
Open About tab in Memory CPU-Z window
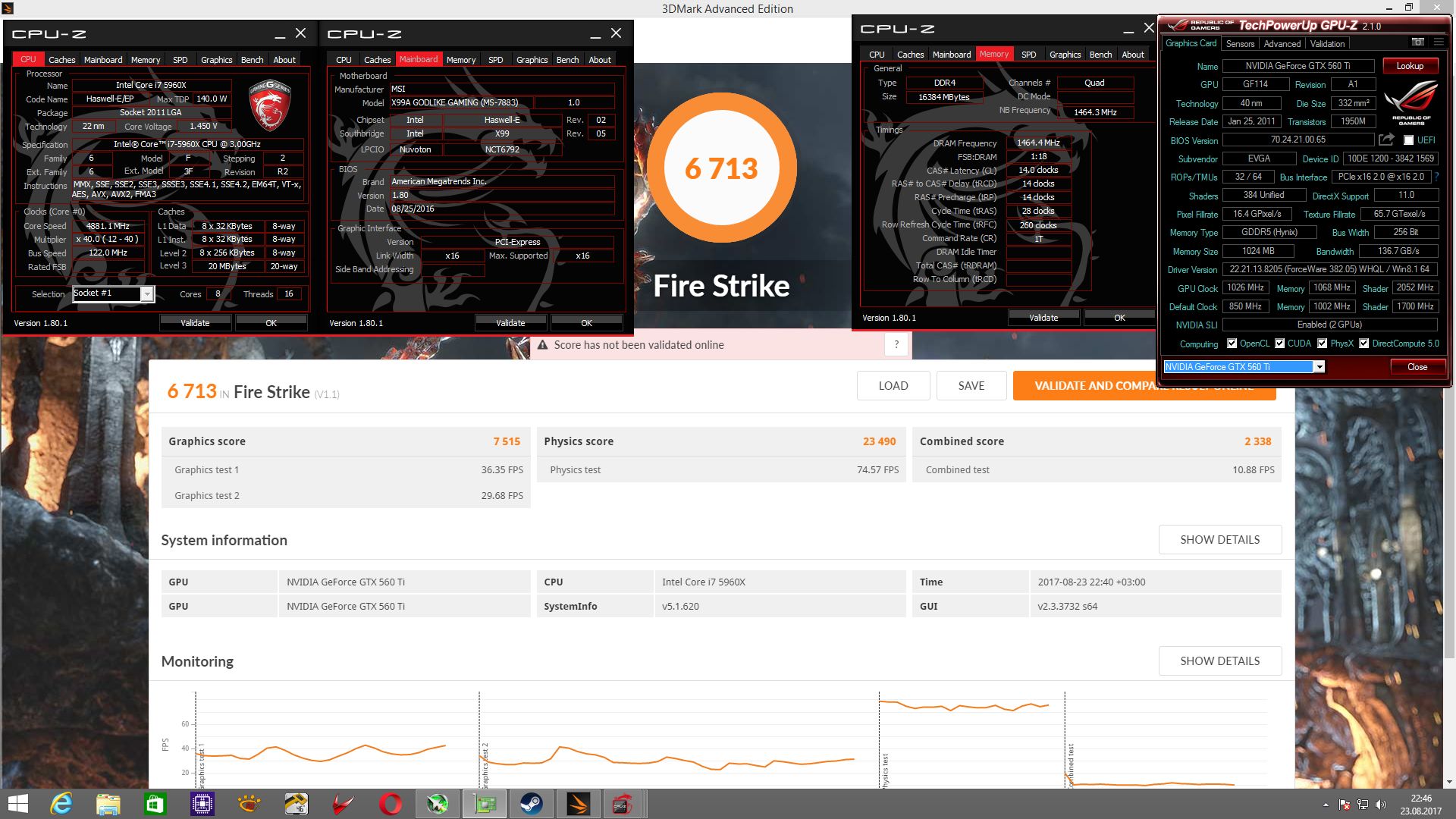(x=1132, y=55)
